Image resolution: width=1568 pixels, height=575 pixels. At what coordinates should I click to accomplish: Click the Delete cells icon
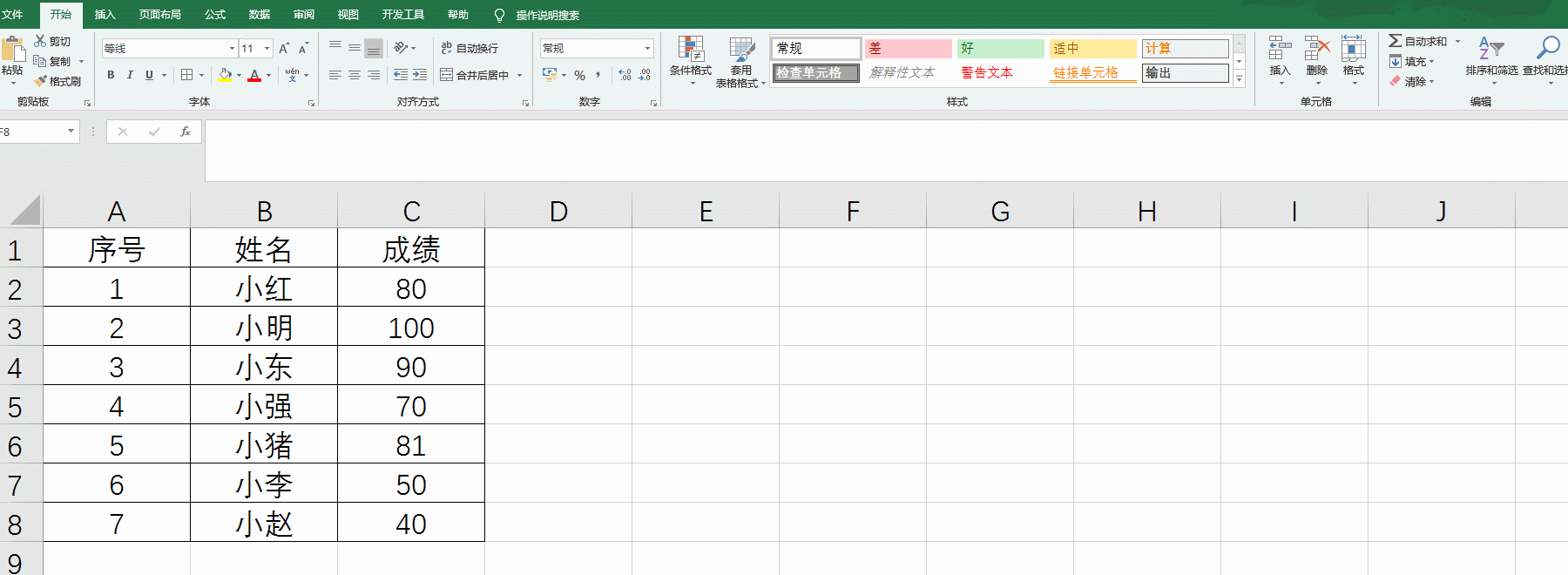coord(1316,48)
